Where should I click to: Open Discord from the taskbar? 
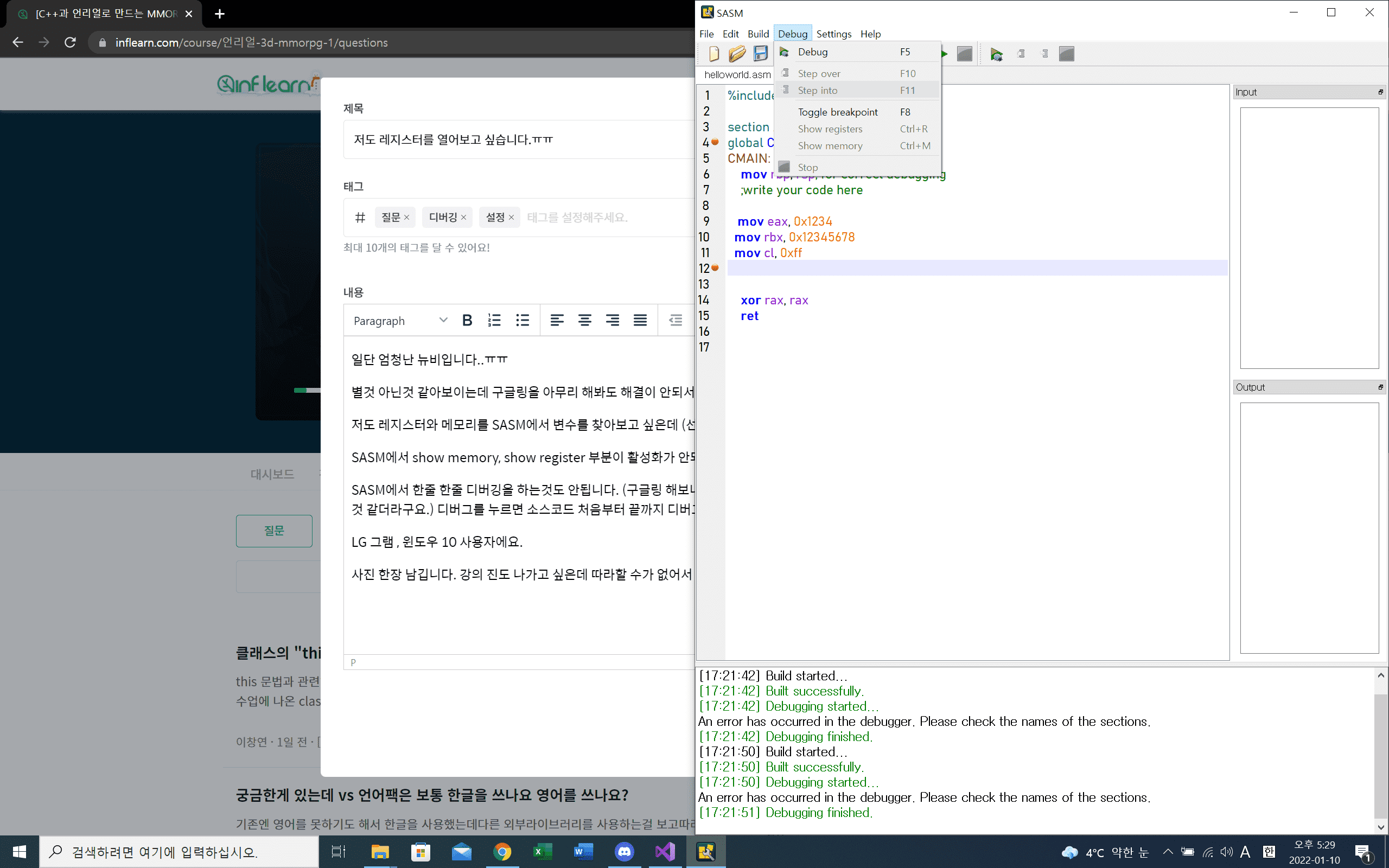[x=625, y=852]
